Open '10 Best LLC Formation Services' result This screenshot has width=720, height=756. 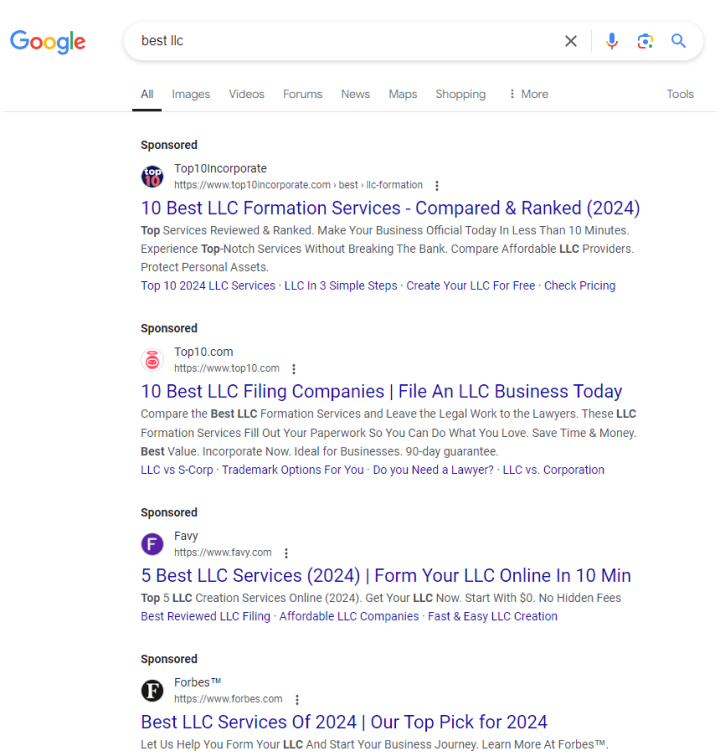pyautogui.click(x=390, y=208)
